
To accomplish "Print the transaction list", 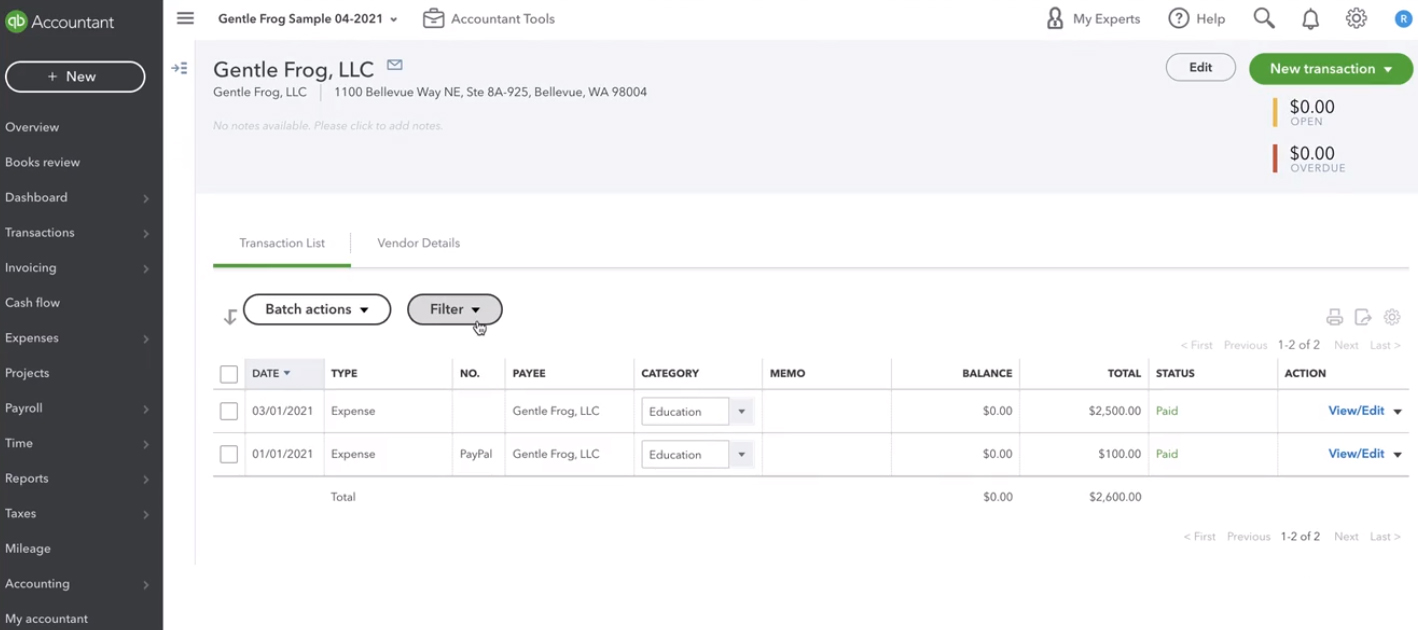I will 1334,317.
